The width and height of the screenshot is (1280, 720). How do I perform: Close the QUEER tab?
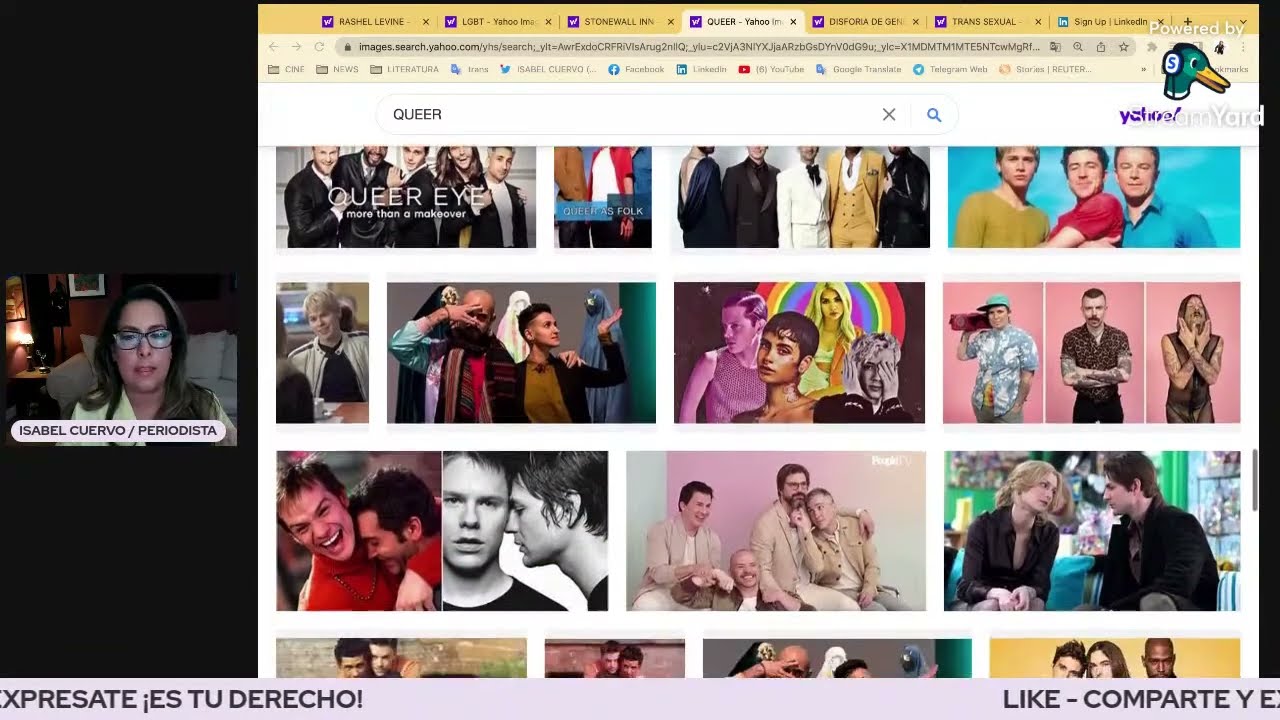point(793,21)
